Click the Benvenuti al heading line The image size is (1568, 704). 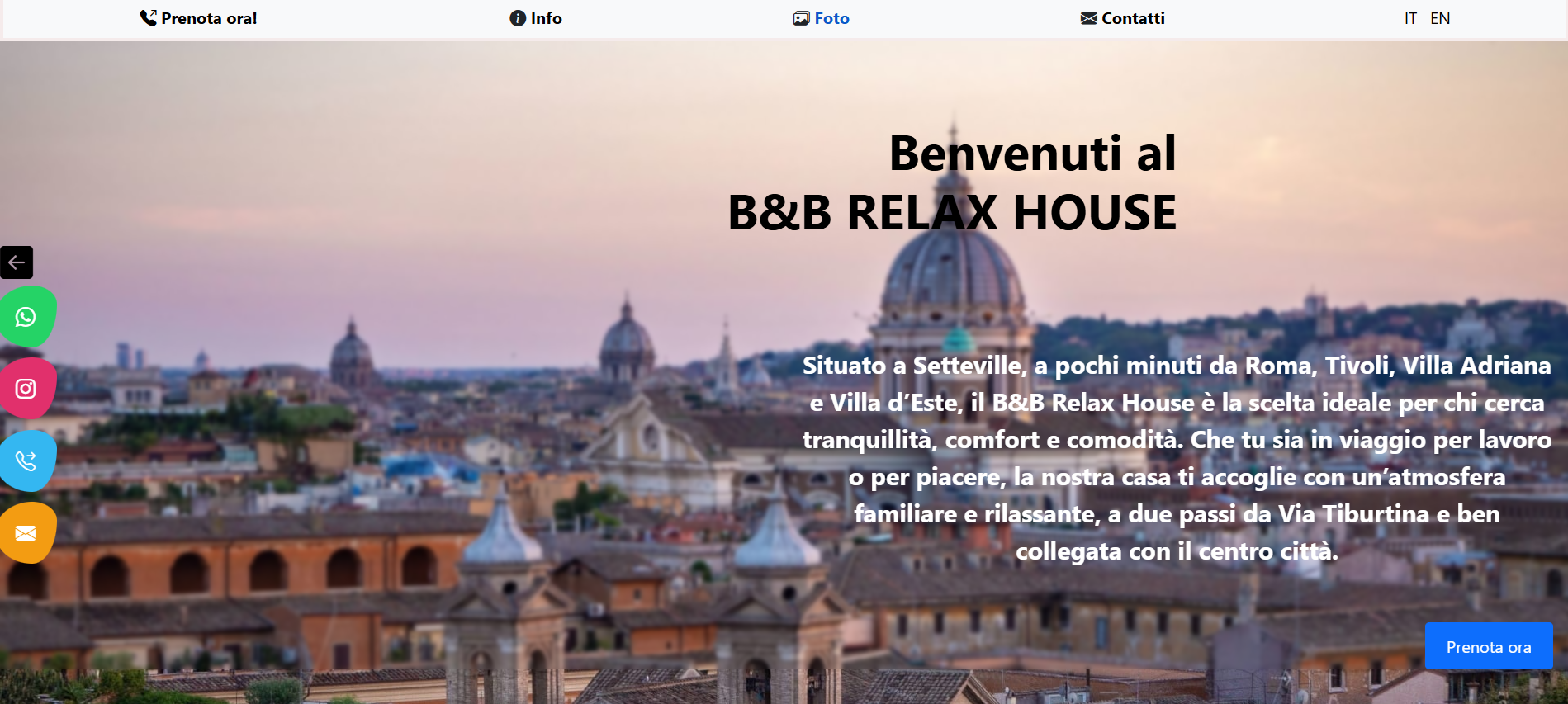pos(1032,154)
